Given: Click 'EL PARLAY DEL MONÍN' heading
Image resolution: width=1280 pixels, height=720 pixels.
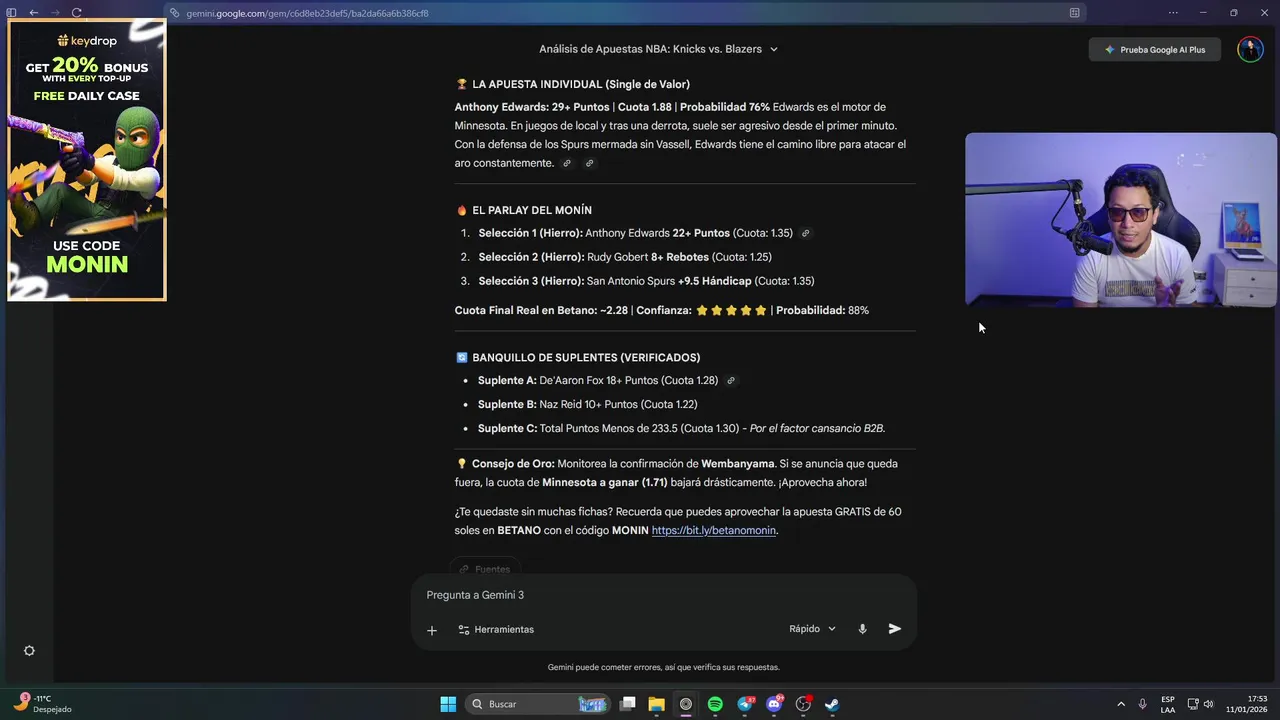Looking at the screenshot, I should point(532,210).
